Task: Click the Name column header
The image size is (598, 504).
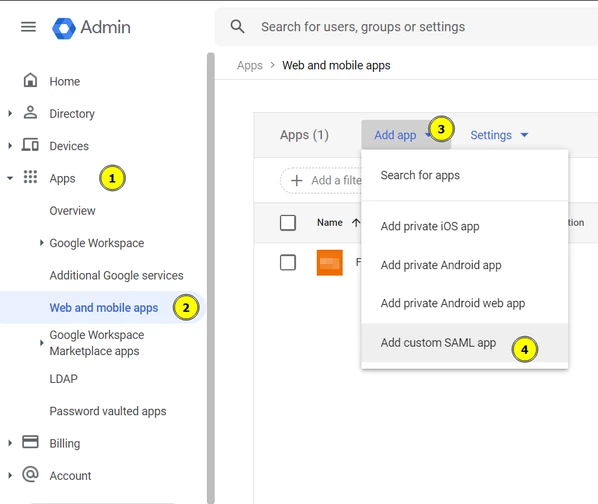Action: pos(330,222)
